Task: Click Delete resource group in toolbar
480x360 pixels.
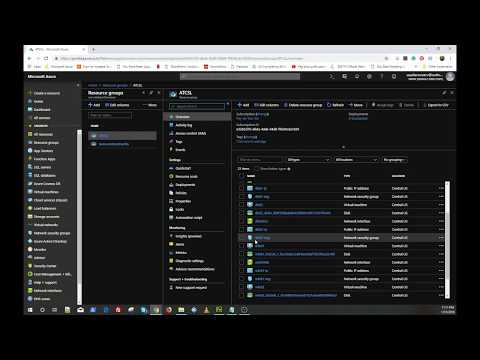Action: point(303,105)
